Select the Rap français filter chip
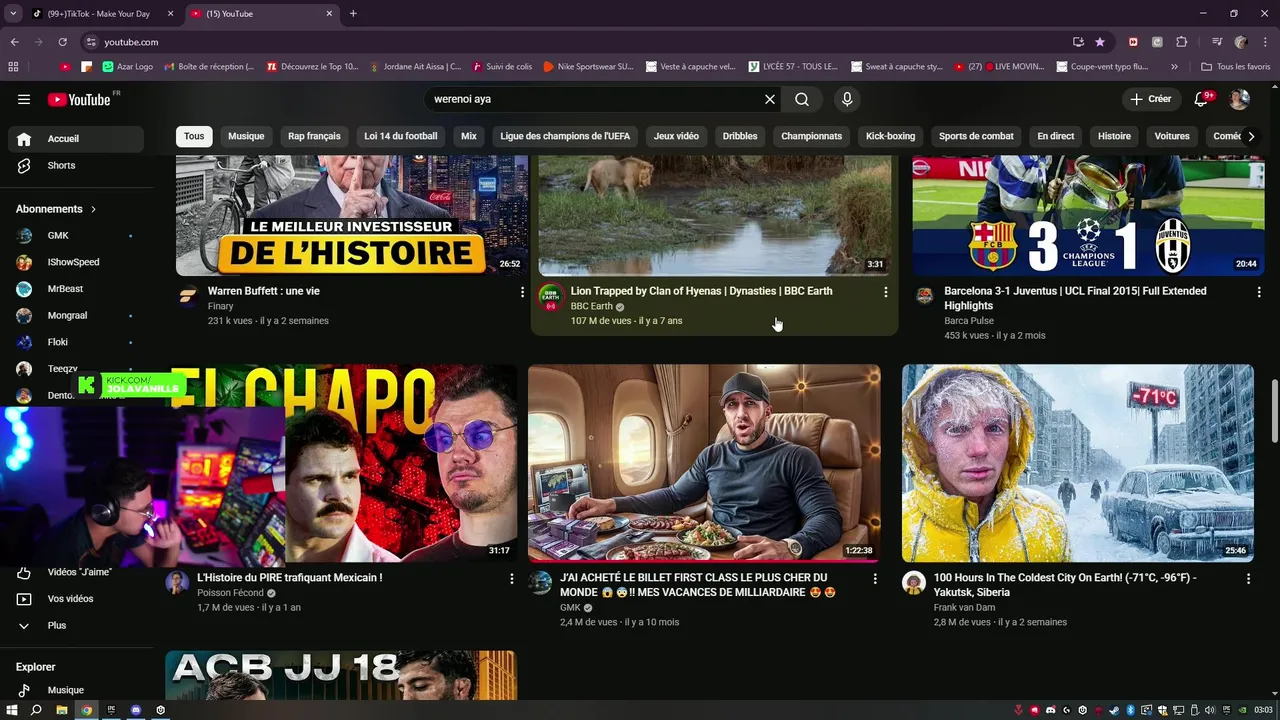Viewport: 1280px width, 720px height. point(314,136)
